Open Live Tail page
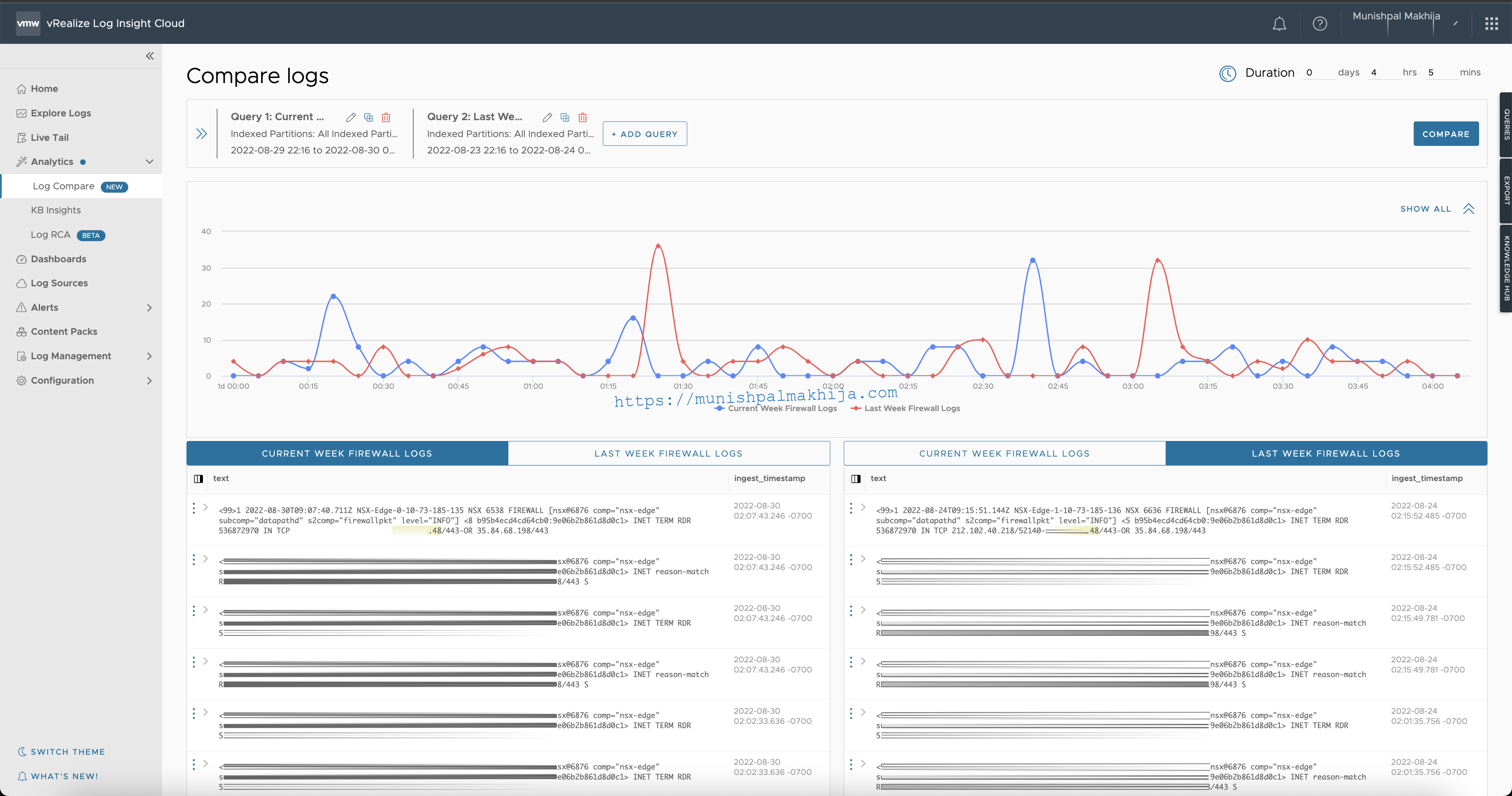This screenshot has width=1512, height=796. [49, 137]
